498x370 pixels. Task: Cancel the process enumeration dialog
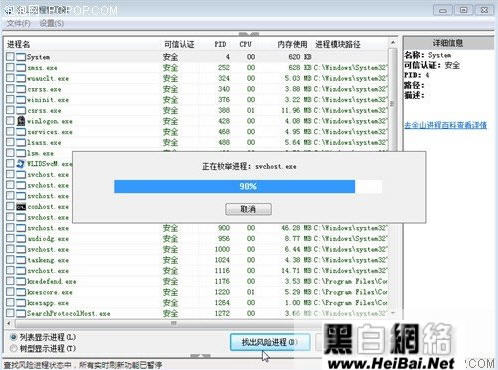[248, 209]
